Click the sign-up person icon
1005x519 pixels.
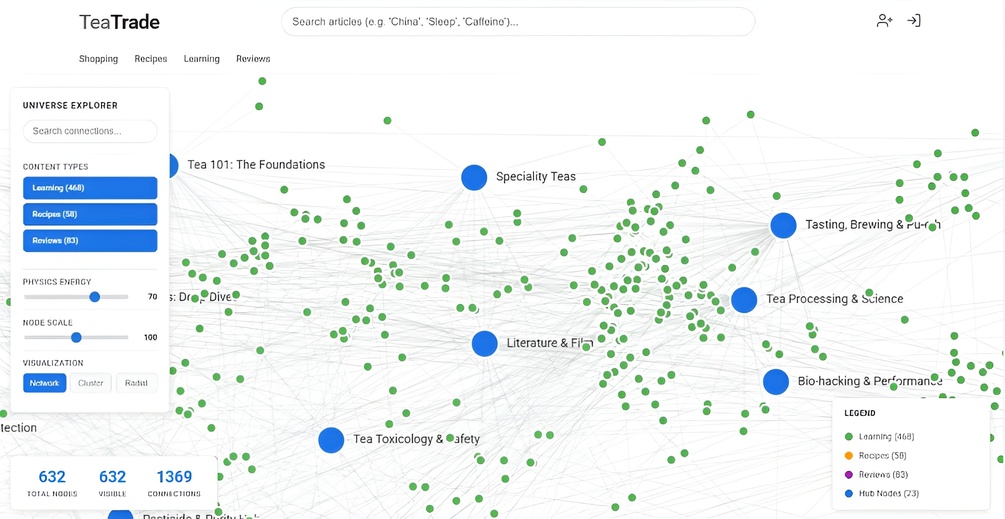pyautogui.click(x=884, y=20)
